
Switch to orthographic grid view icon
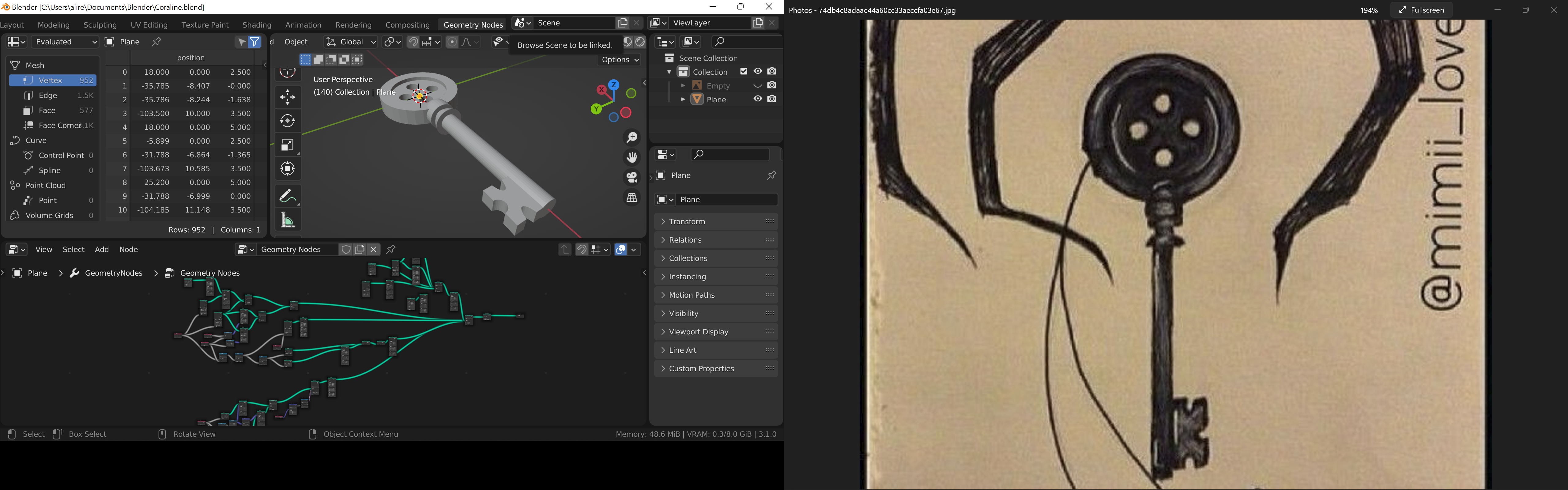point(632,198)
